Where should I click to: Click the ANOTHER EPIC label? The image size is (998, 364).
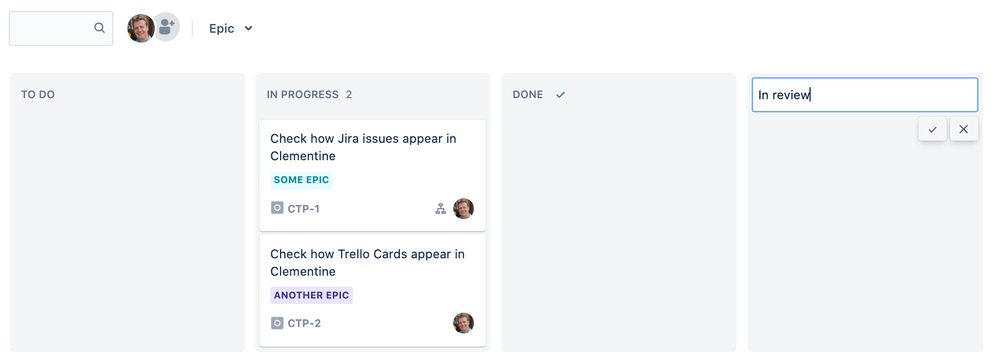pos(311,295)
